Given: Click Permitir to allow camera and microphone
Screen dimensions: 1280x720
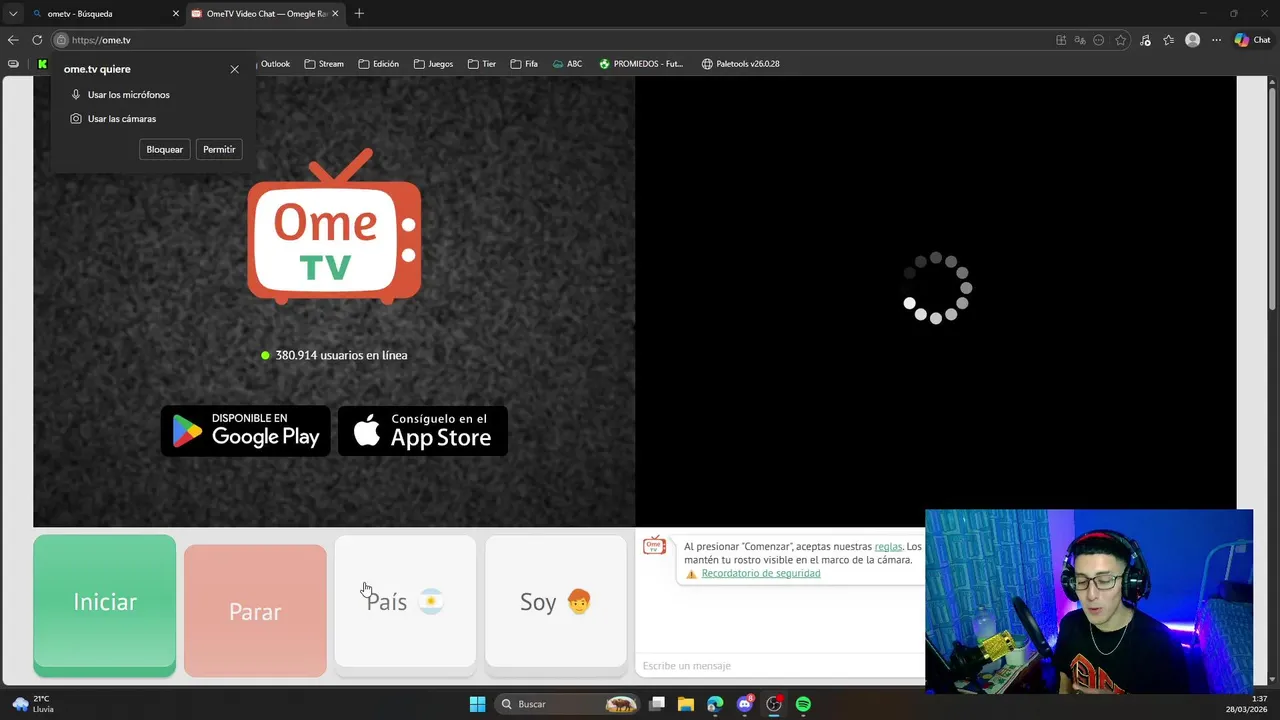Looking at the screenshot, I should click(x=219, y=149).
